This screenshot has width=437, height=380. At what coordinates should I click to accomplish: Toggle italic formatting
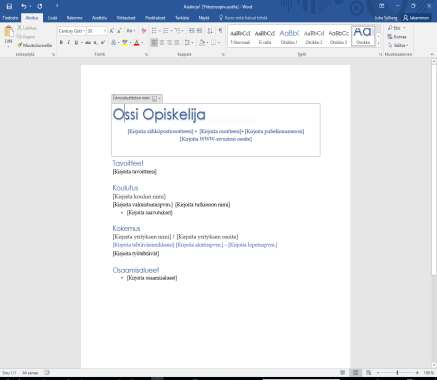(69, 43)
